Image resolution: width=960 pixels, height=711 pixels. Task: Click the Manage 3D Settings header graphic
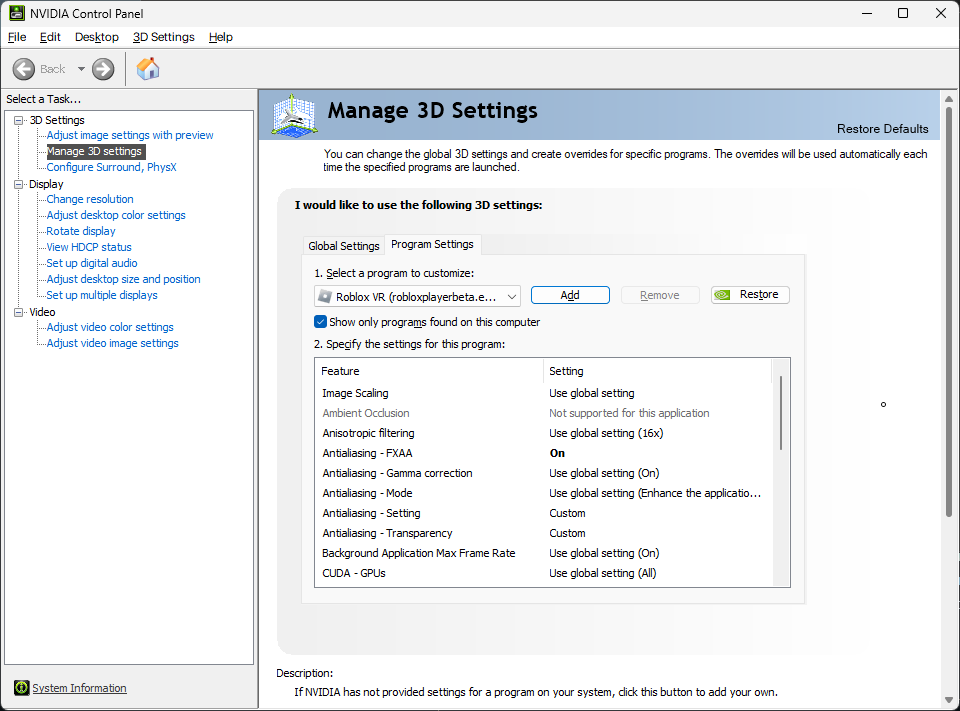294,115
